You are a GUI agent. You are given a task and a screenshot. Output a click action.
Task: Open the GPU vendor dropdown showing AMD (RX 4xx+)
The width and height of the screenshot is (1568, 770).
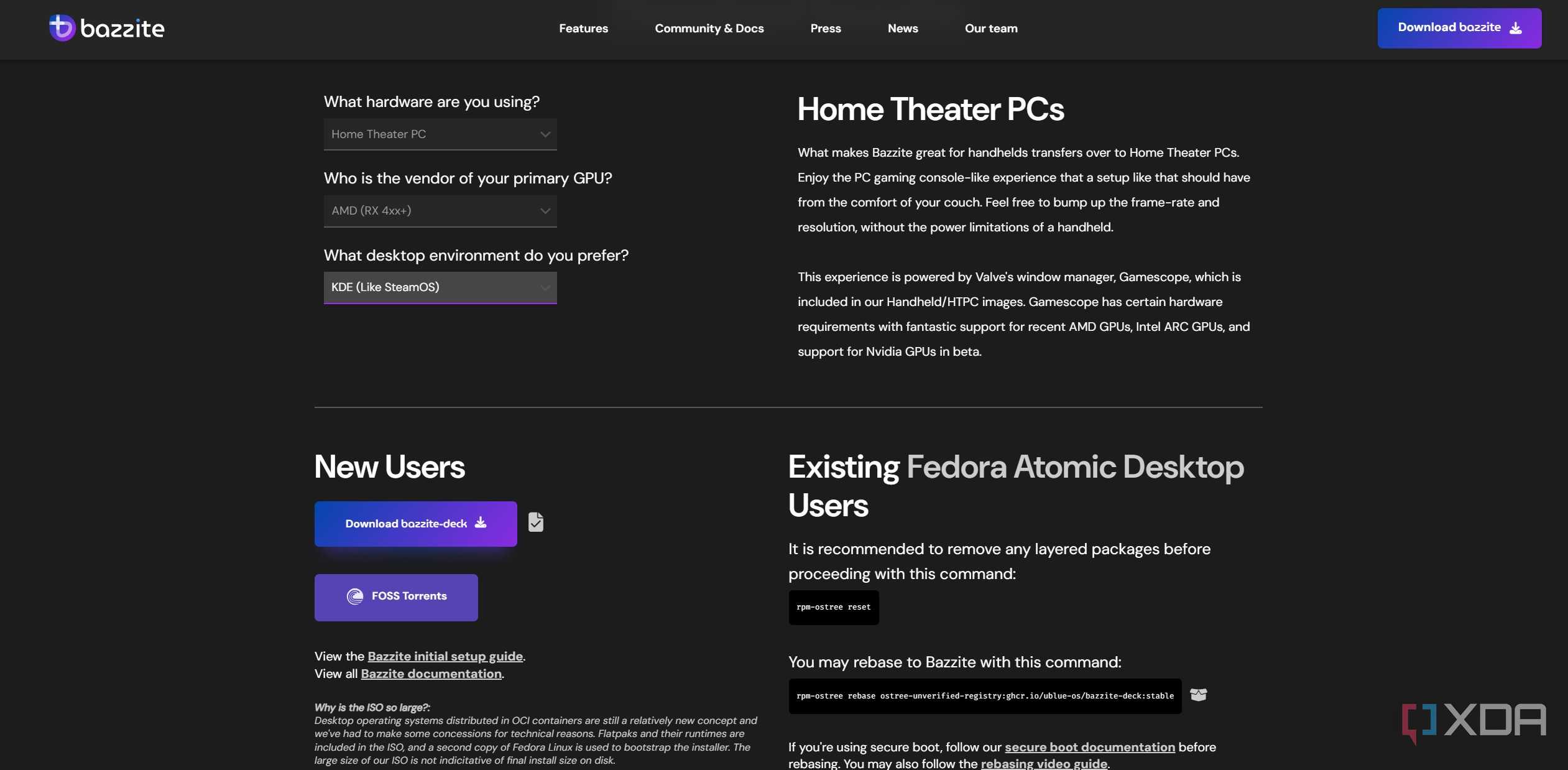tap(440, 210)
